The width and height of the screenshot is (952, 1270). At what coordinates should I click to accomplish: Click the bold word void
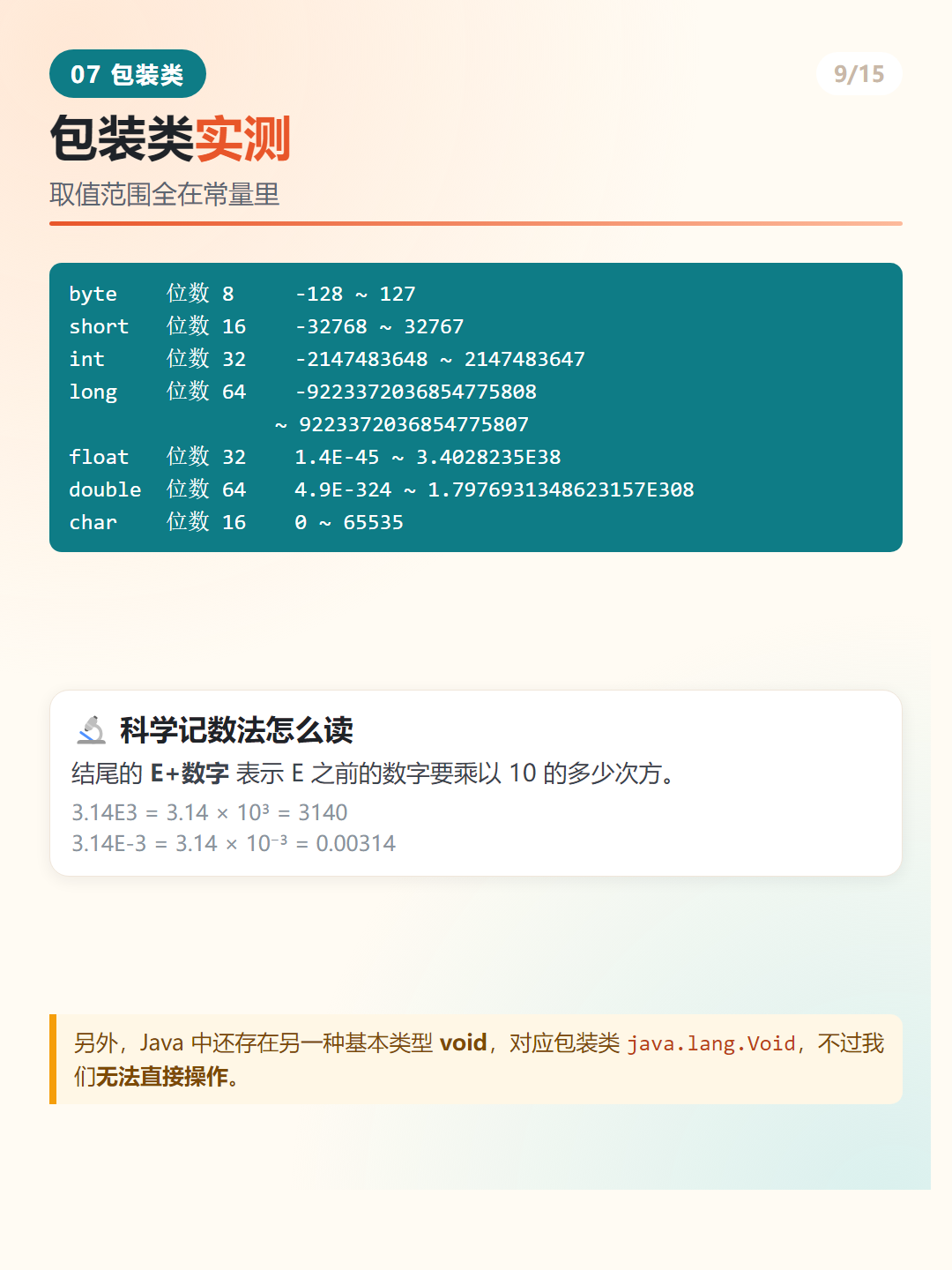pos(464,1042)
